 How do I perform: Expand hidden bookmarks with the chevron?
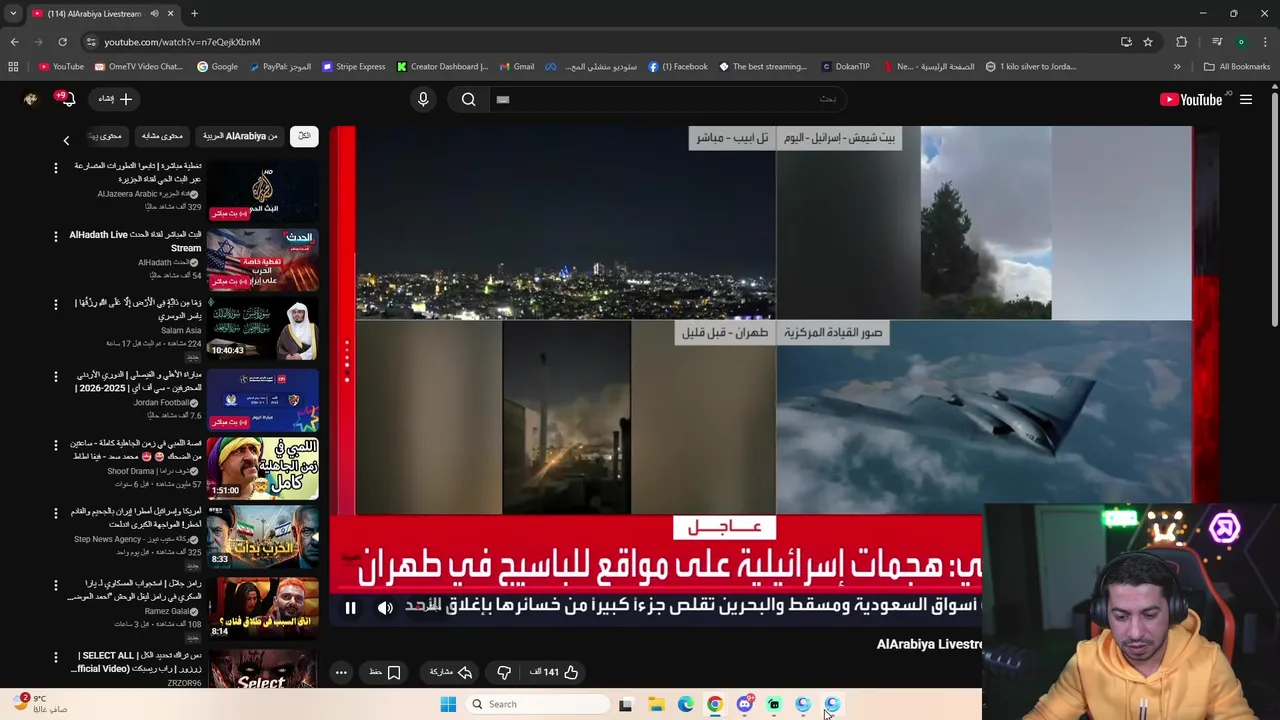[1177, 67]
